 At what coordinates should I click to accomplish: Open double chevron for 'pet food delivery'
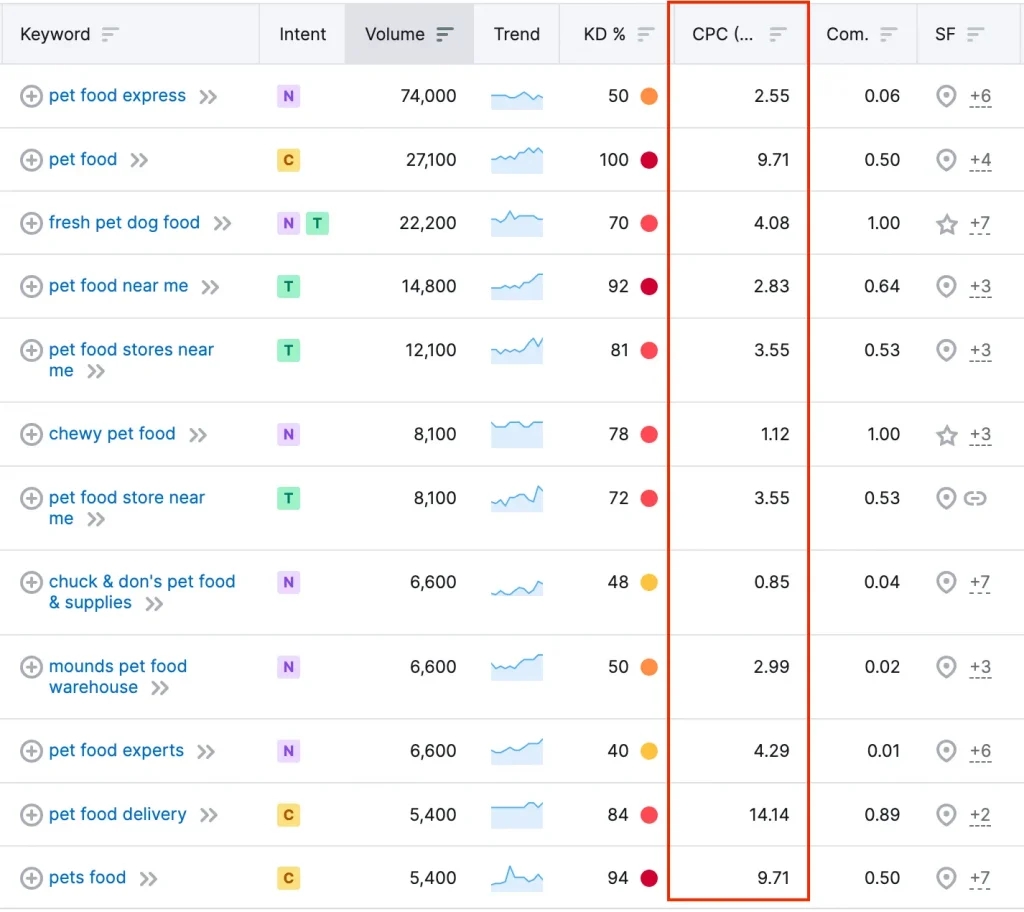pos(209,815)
